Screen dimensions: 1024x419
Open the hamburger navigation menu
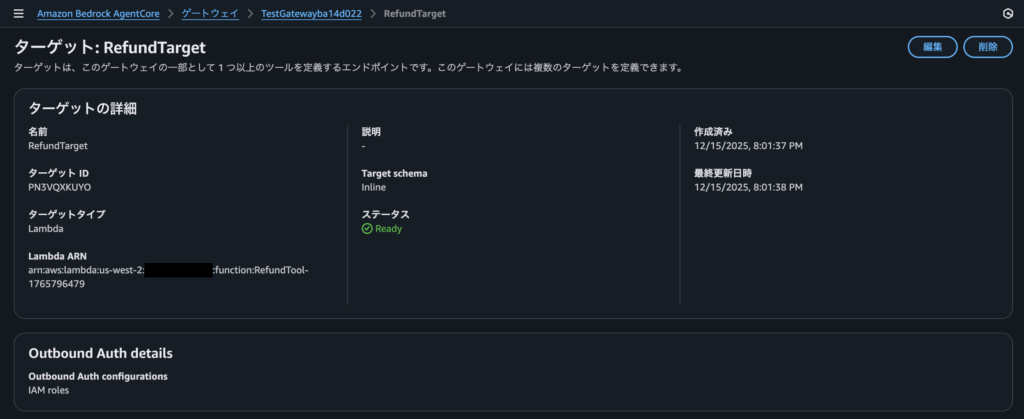point(18,14)
